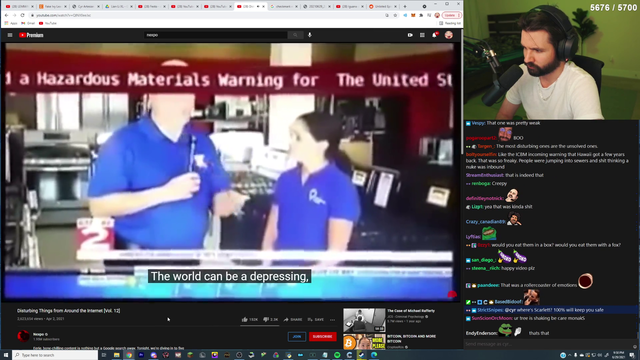Dislike the video with thumbs down
The image size is (640, 360).
271,320
